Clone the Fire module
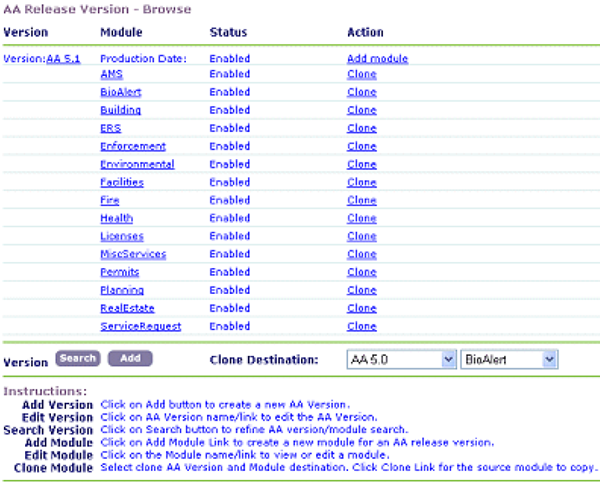600x482 pixels. tap(361, 200)
